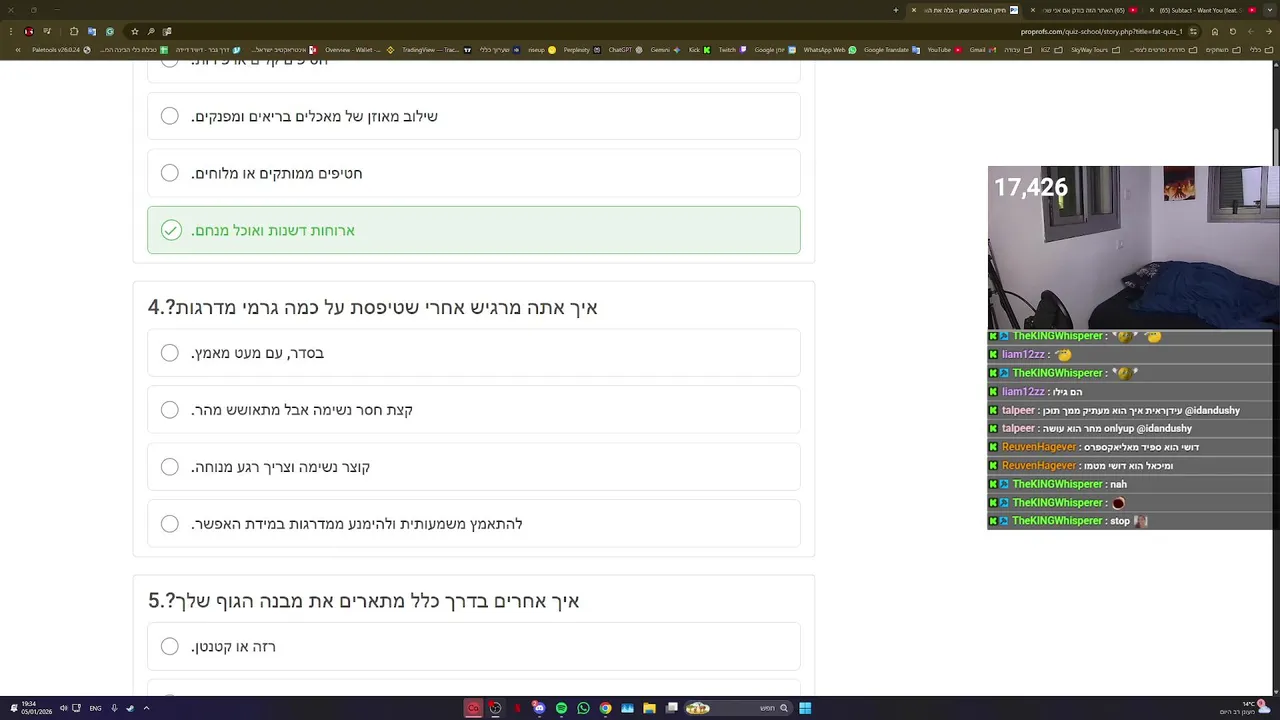
Task: Open the File Explorer folder icon in taskbar
Action: click(649, 708)
